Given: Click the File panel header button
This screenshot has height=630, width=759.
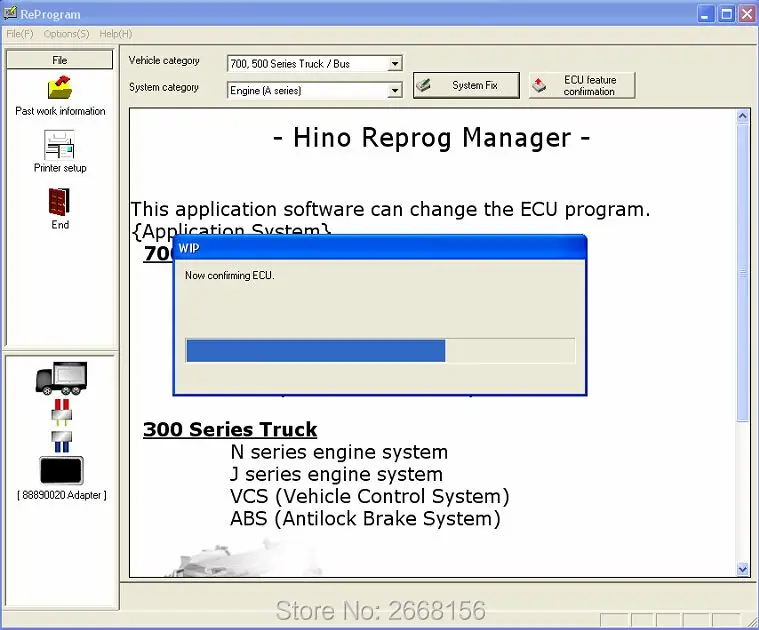Looking at the screenshot, I should point(60,60).
